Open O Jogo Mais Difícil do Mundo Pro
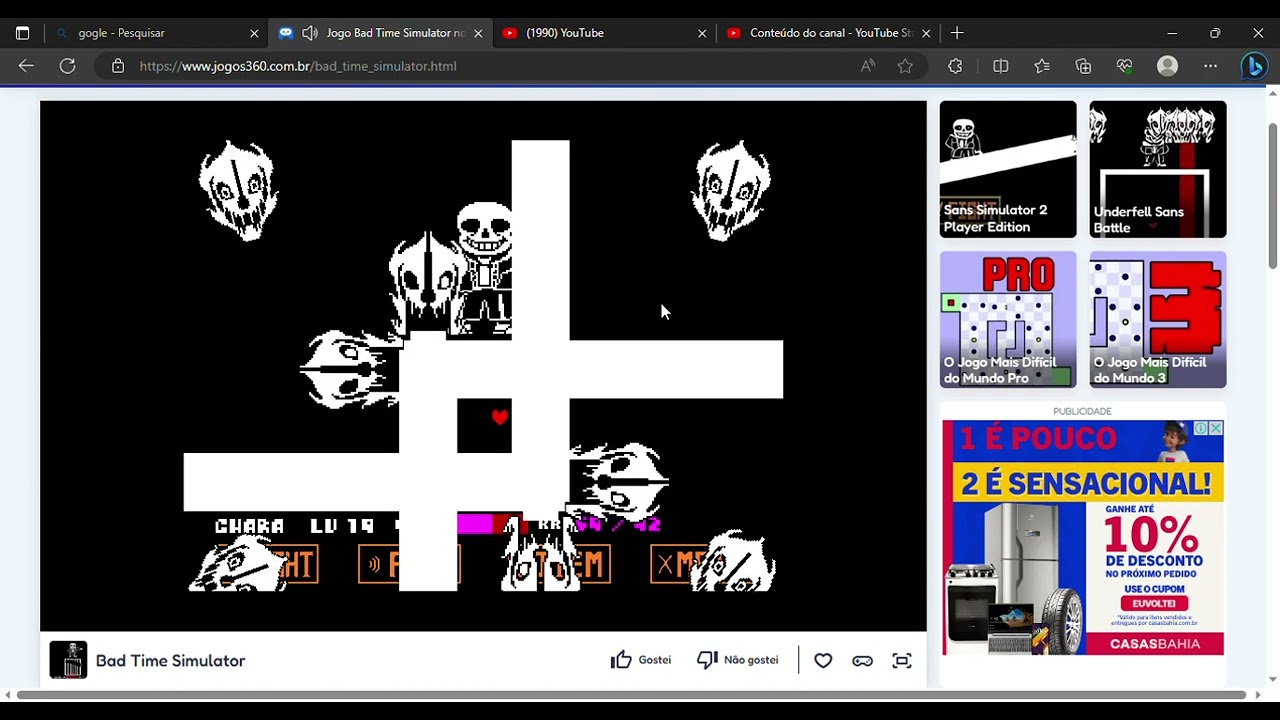 (x=1008, y=319)
